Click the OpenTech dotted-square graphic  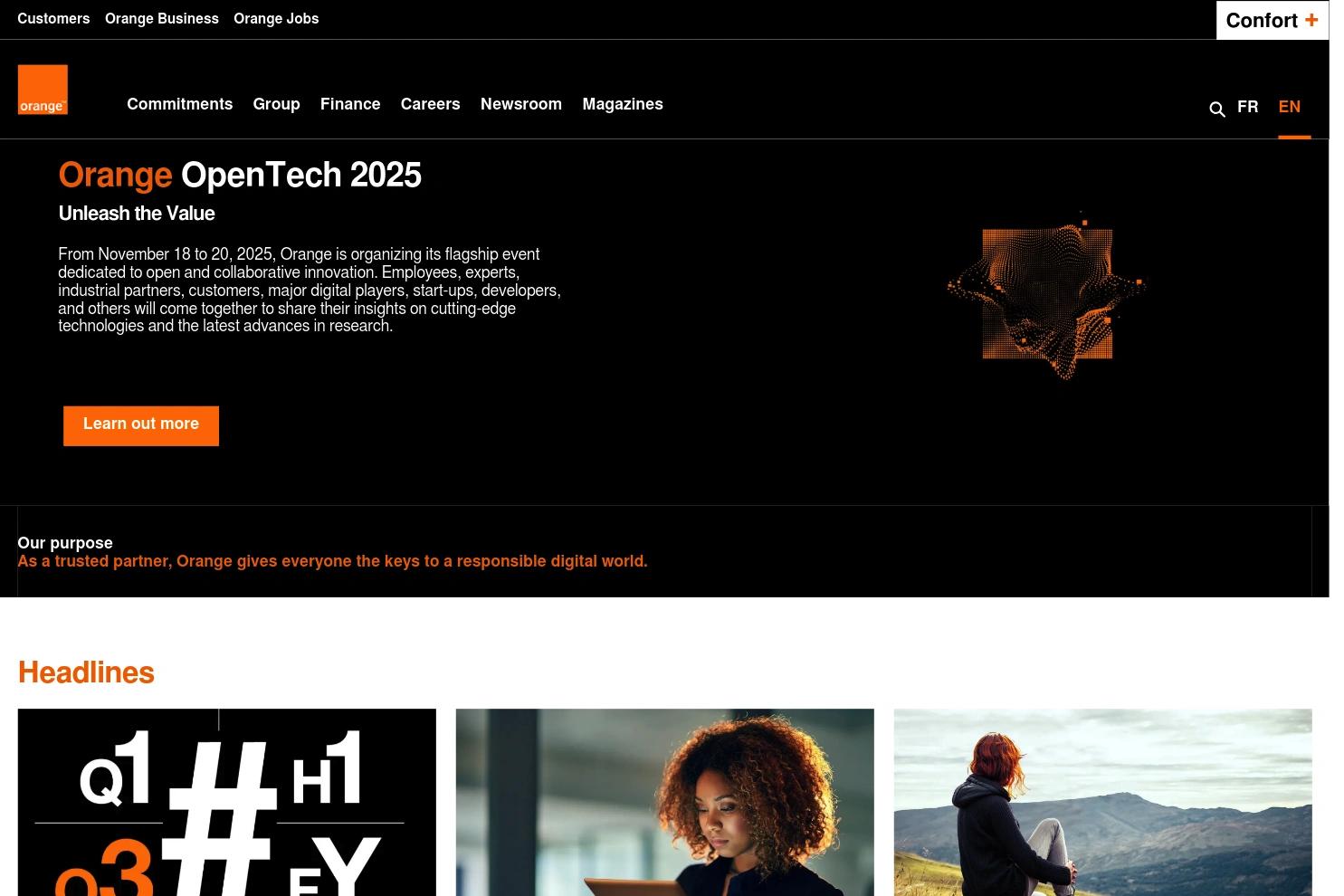tap(1046, 295)
